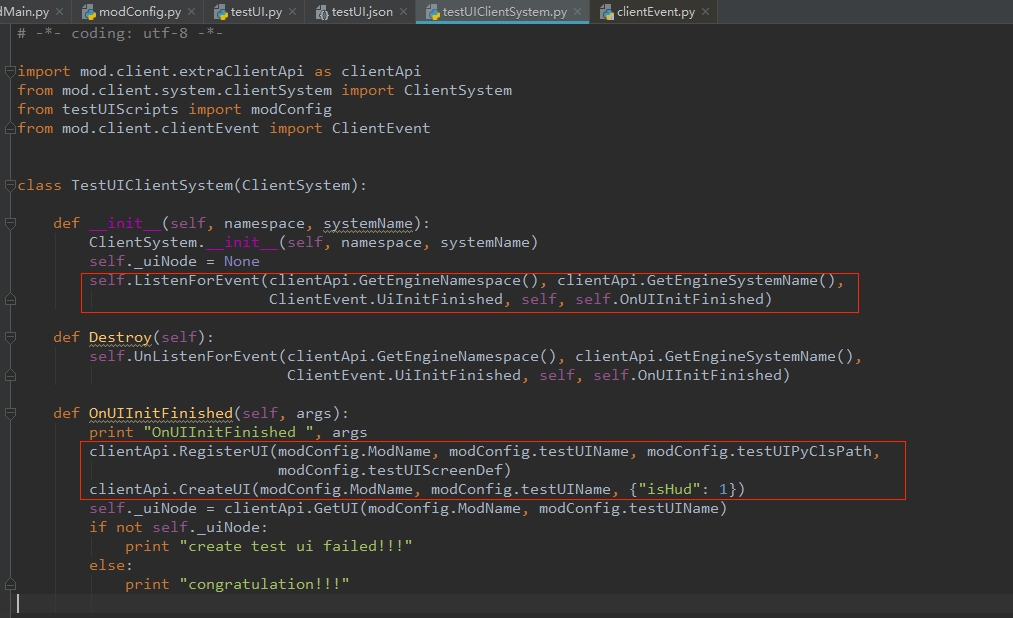Click the Python icon on testUIClientSystem.py tab
1013x618 pixels.
click(432, 12)
